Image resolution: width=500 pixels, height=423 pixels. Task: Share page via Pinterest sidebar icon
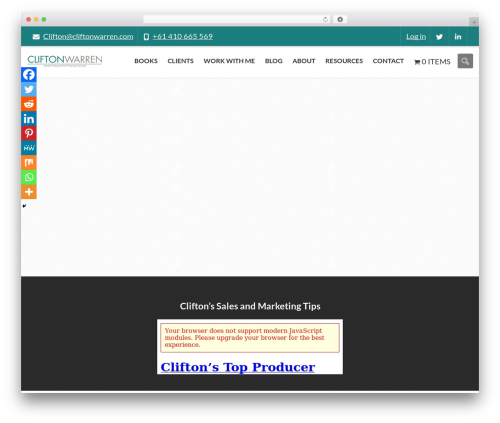point(29,133)
